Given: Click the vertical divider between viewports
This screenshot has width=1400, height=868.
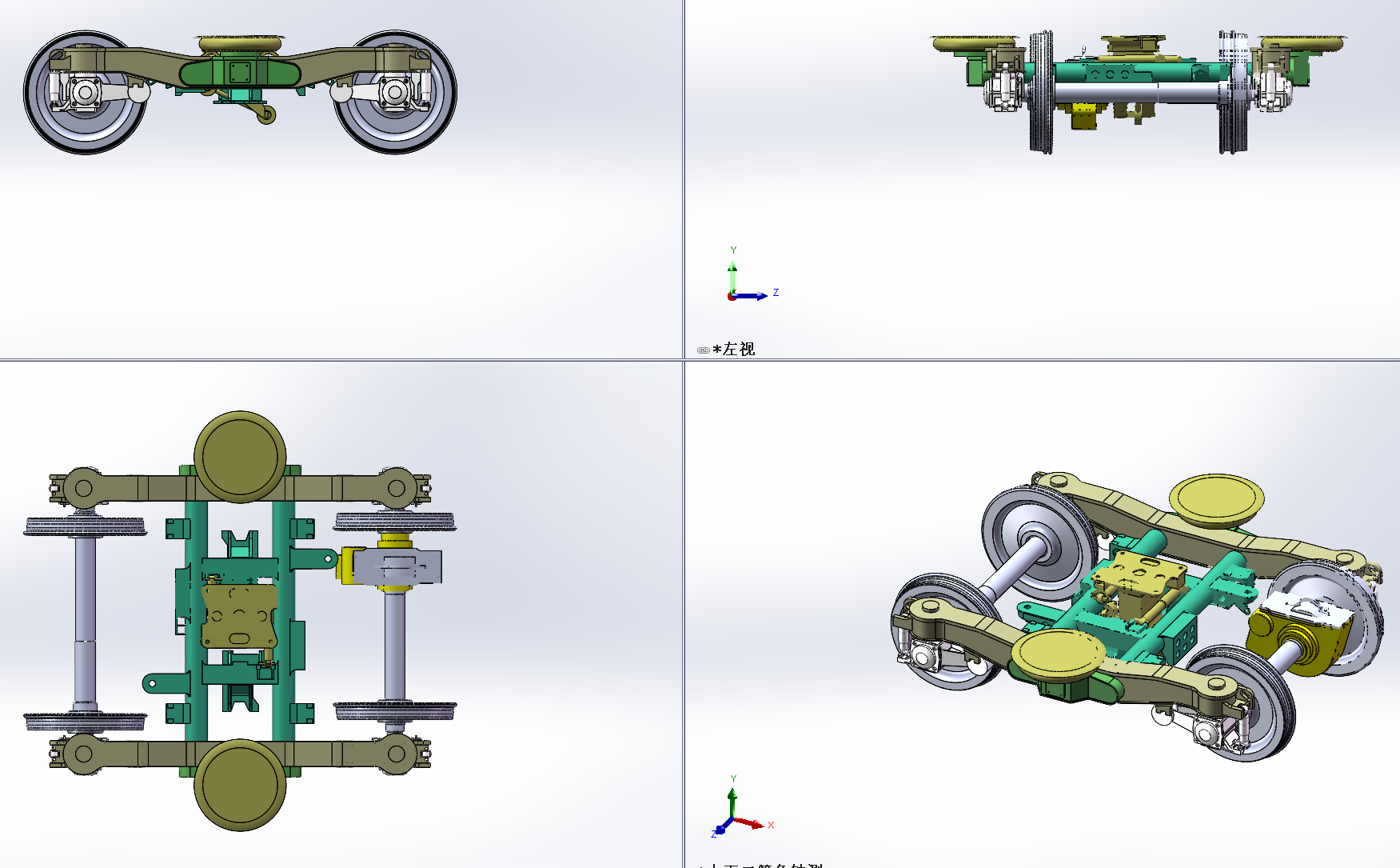Looking at the screenshot, I should pyautogui.click(x=684, y=200).
